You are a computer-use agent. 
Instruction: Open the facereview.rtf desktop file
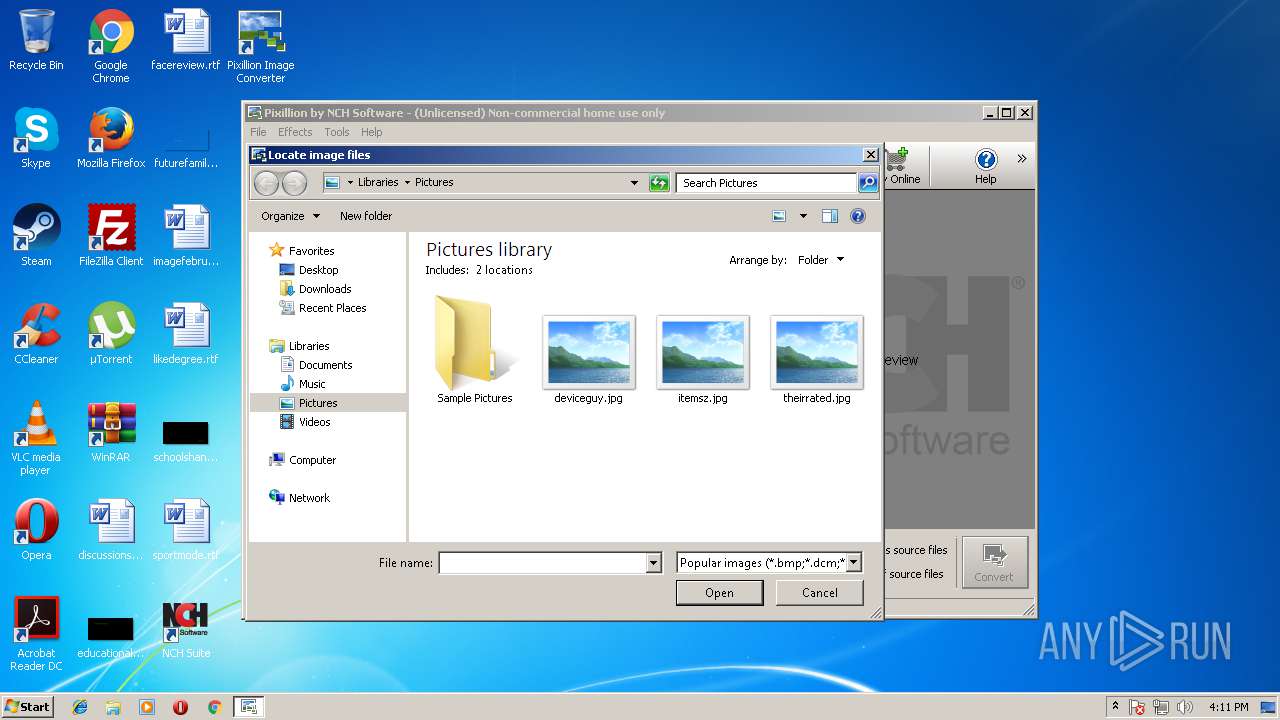pos(186,40)
